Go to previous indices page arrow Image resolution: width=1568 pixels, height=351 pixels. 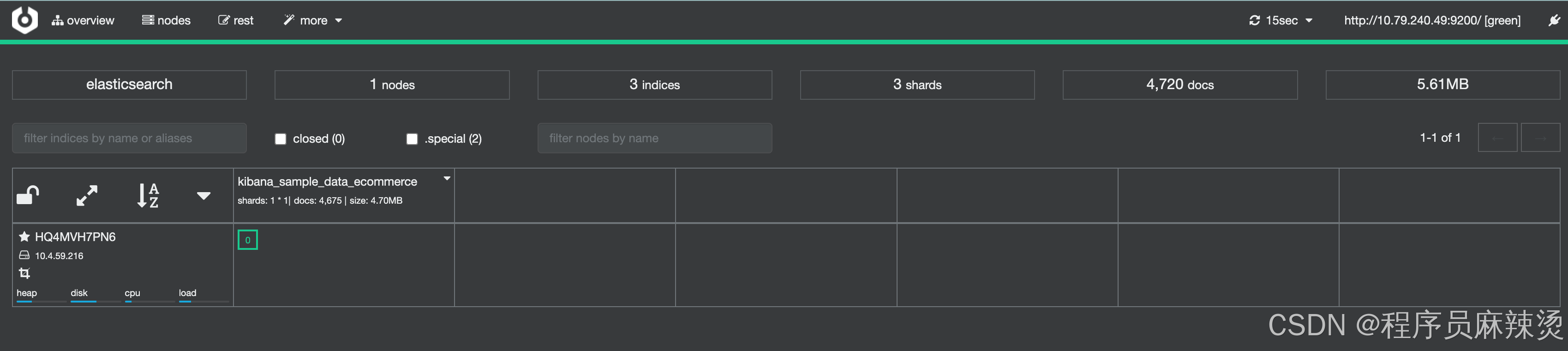(1498, 139)
